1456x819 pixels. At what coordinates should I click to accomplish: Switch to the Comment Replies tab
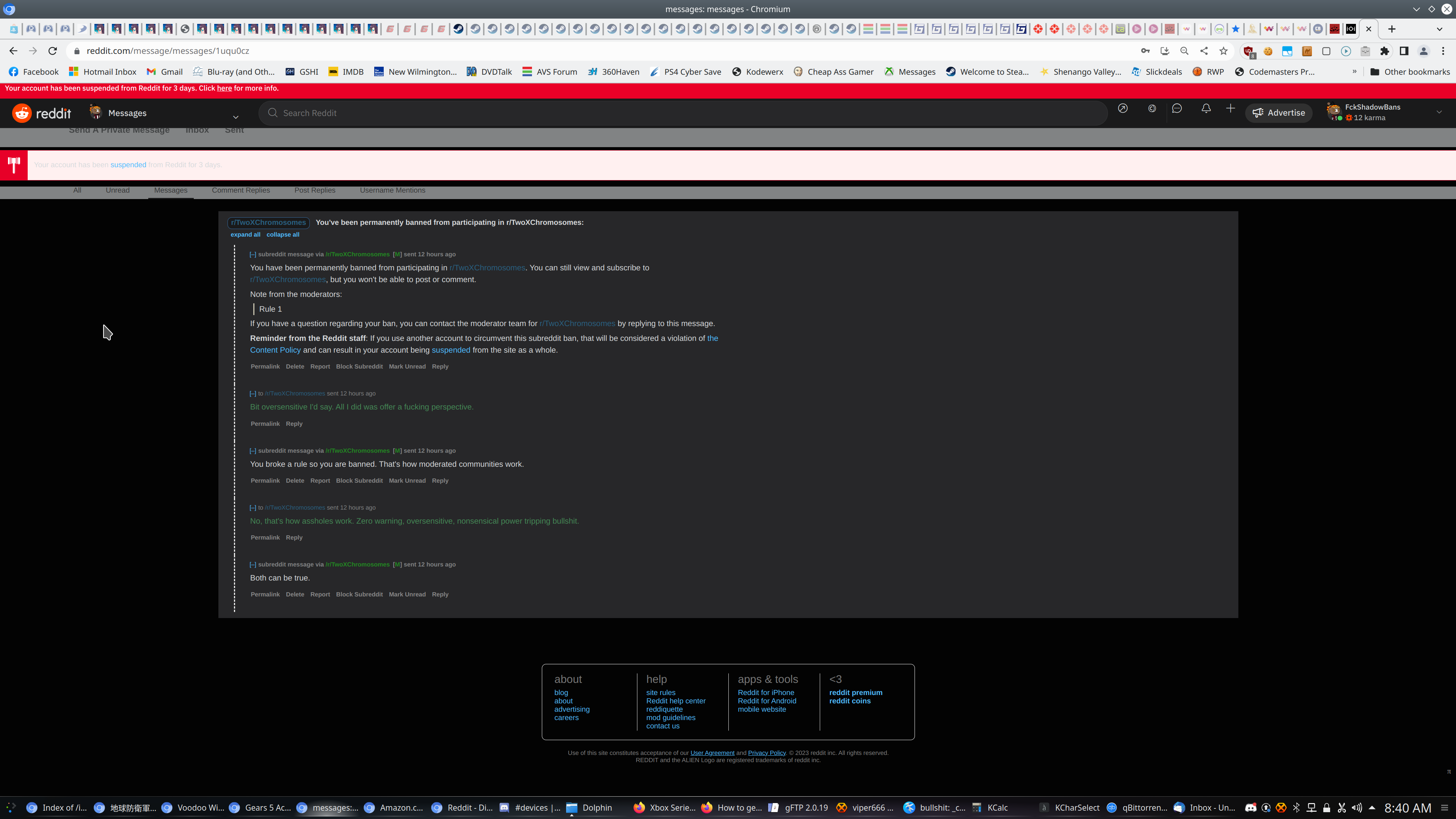click(241, 190)
